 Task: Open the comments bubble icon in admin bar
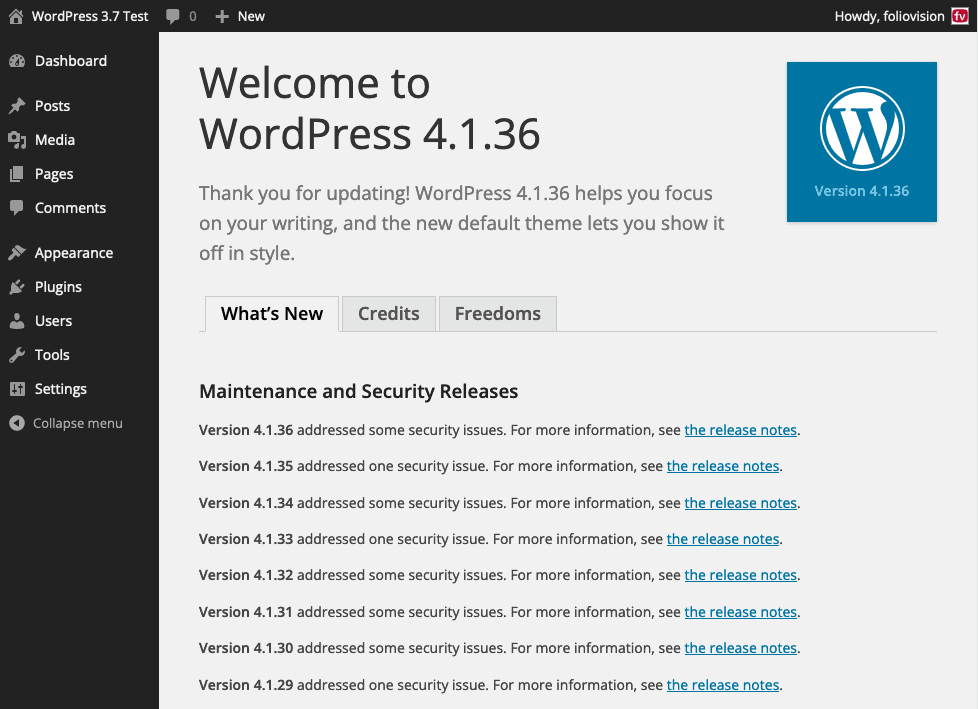pyautogui.click(x=173, y=17)
